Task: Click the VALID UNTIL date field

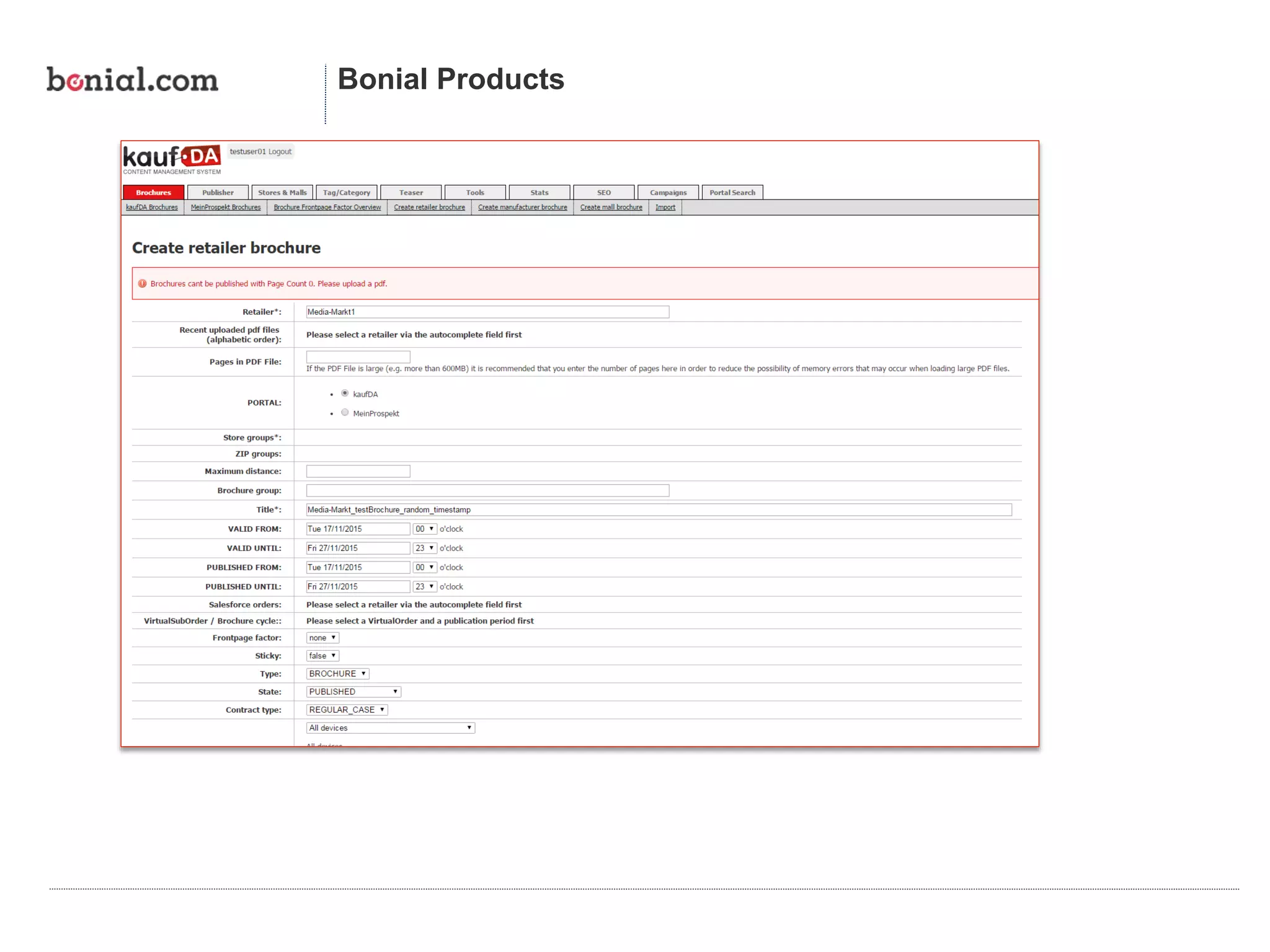Action: [358, 548]
